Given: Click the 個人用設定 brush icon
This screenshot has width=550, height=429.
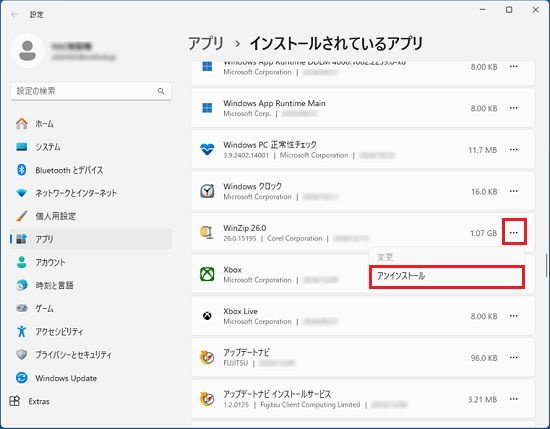Looking at the screenshot, I should pyautogui.click(x=22, y=216).
